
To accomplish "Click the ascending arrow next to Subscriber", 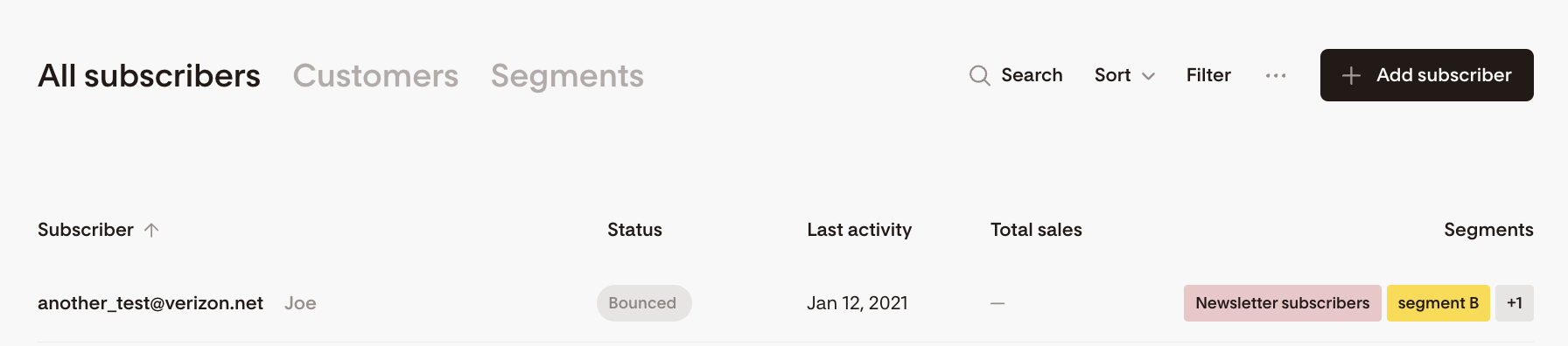I will coord(151,230).
